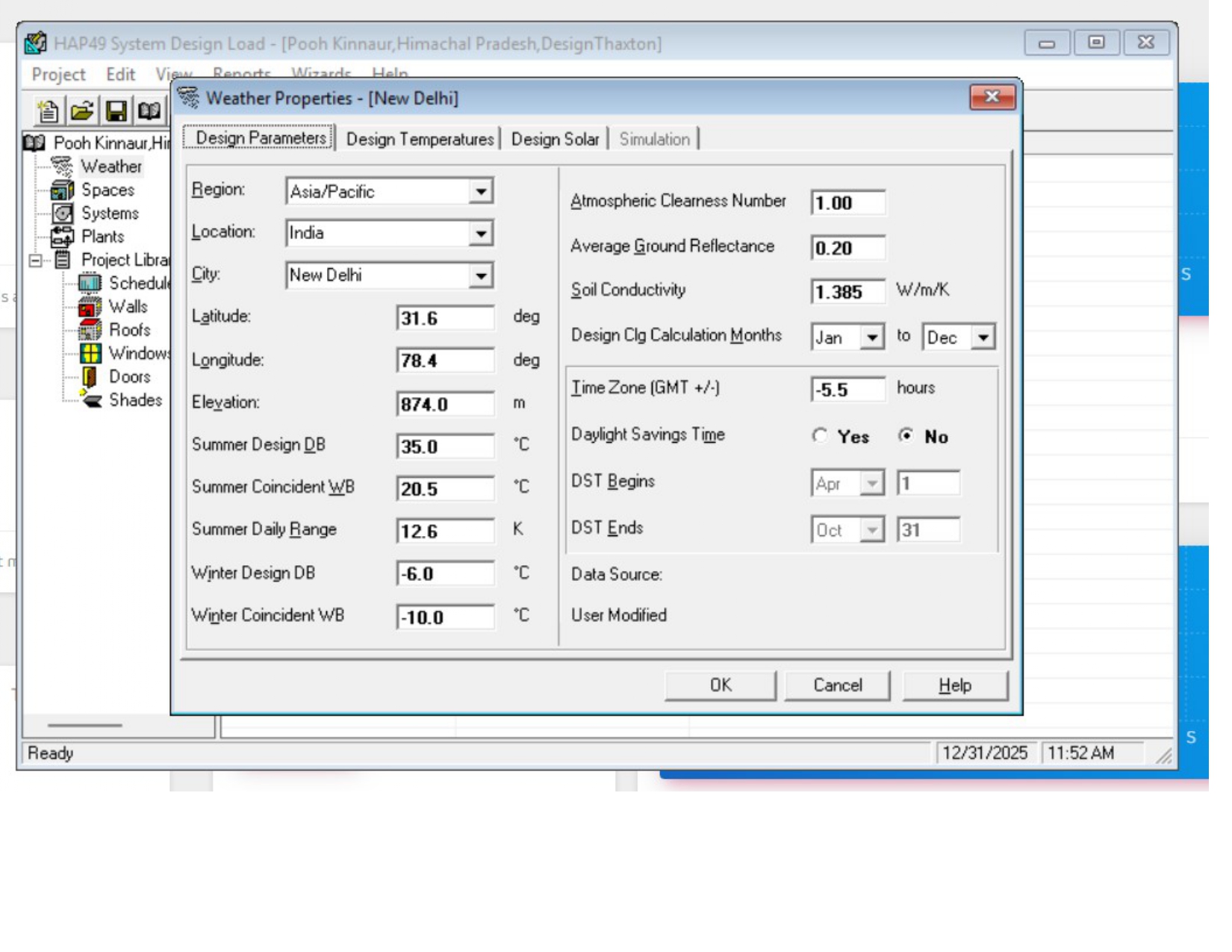Open the Spaces node icon
Viewport: 1232px width, 952px height.
(62, 190)
